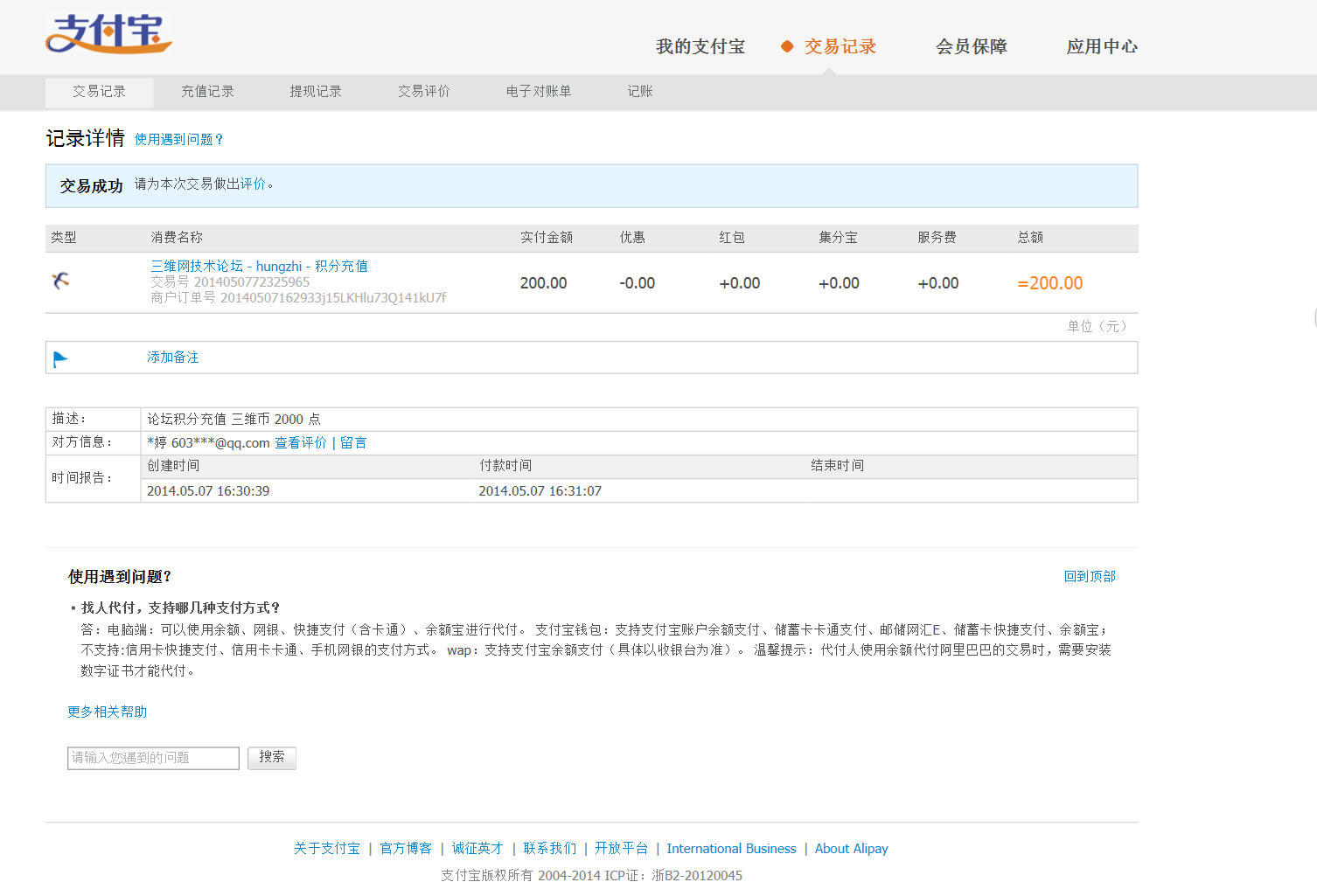Open the 三维网技术论坛 - hungzhi - 积分充值 link
The width and height of the screenshot is (1317, 896).
pos(260,266)
